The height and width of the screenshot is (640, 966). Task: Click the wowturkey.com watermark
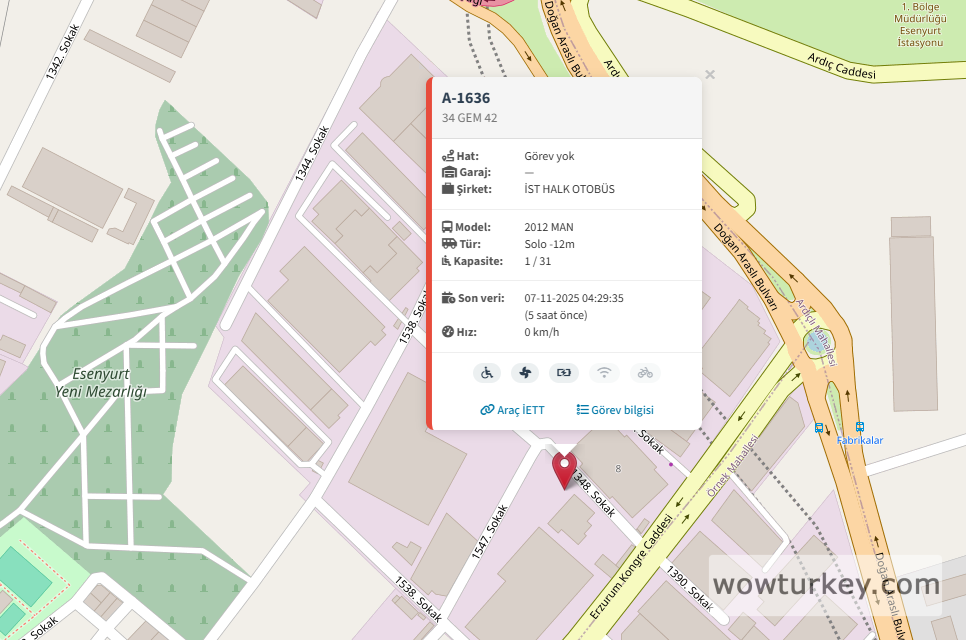tap(826, 585)
